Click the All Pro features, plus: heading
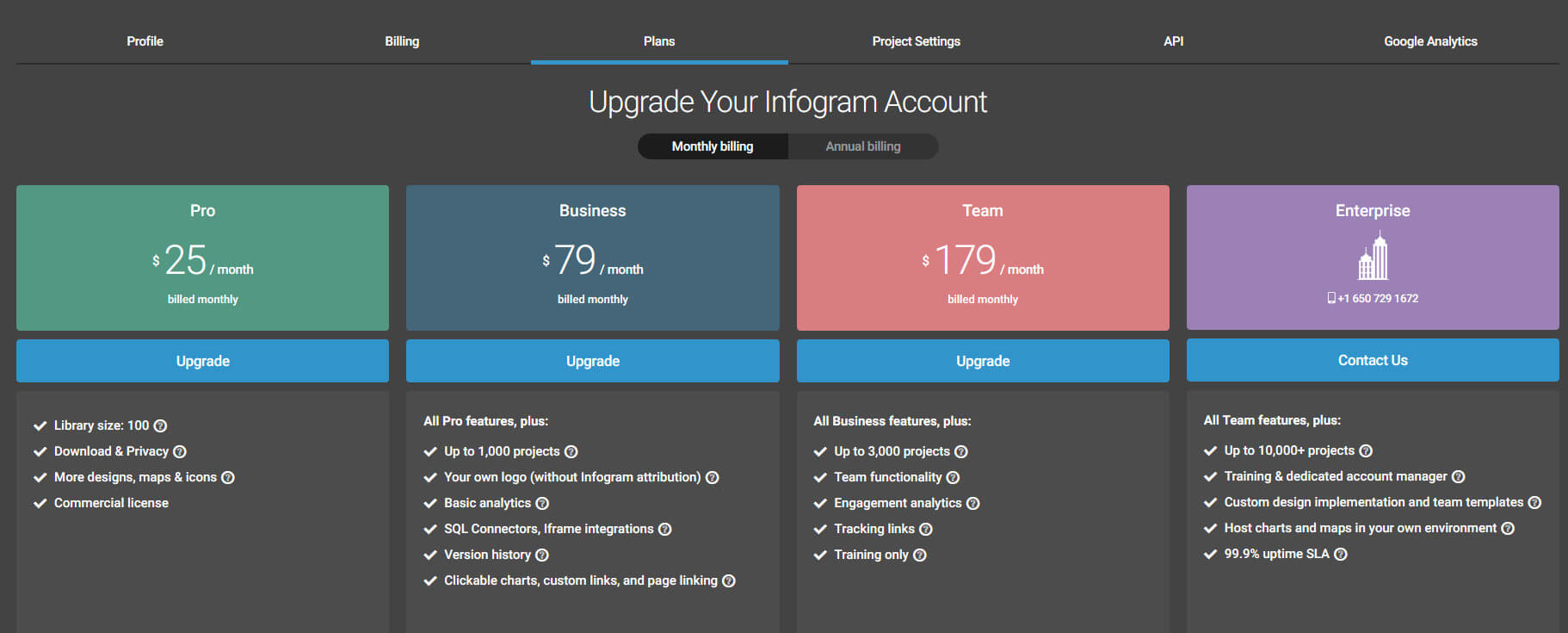Screen dimensions: 1568x633 pos(485,421)
